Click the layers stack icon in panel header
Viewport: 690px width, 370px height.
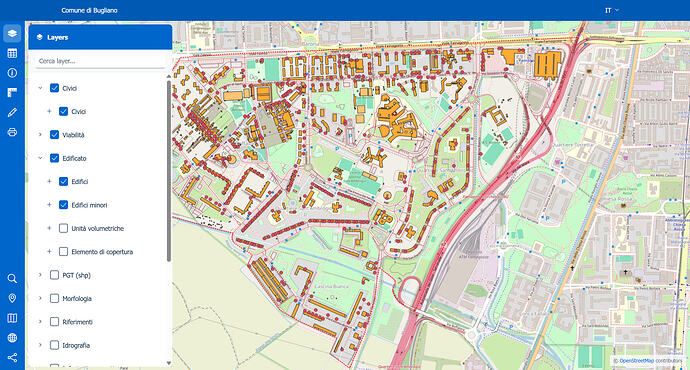pos(40,37)
